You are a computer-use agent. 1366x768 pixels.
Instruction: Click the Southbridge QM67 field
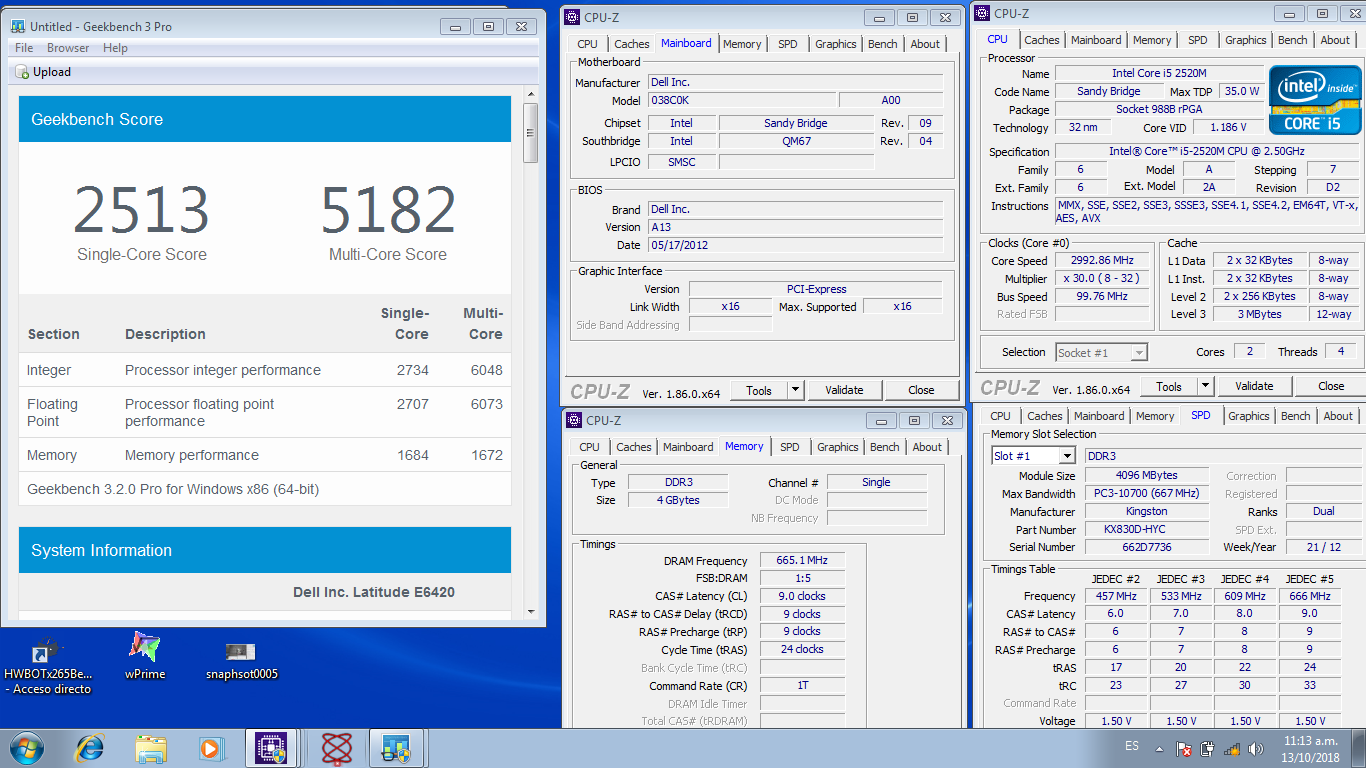796,141
